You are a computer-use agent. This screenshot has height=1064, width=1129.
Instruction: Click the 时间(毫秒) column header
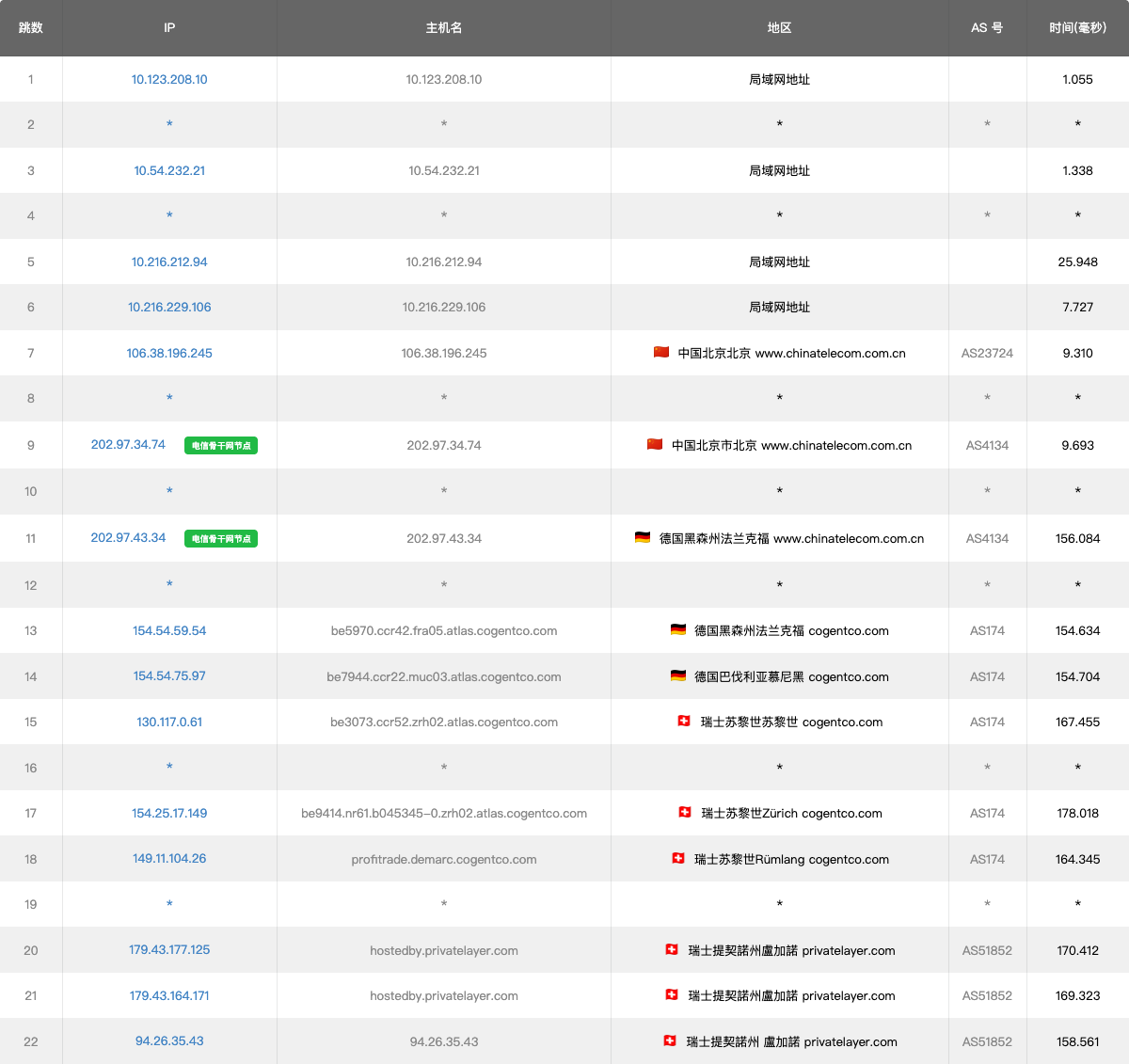(x=1077, y=28)
